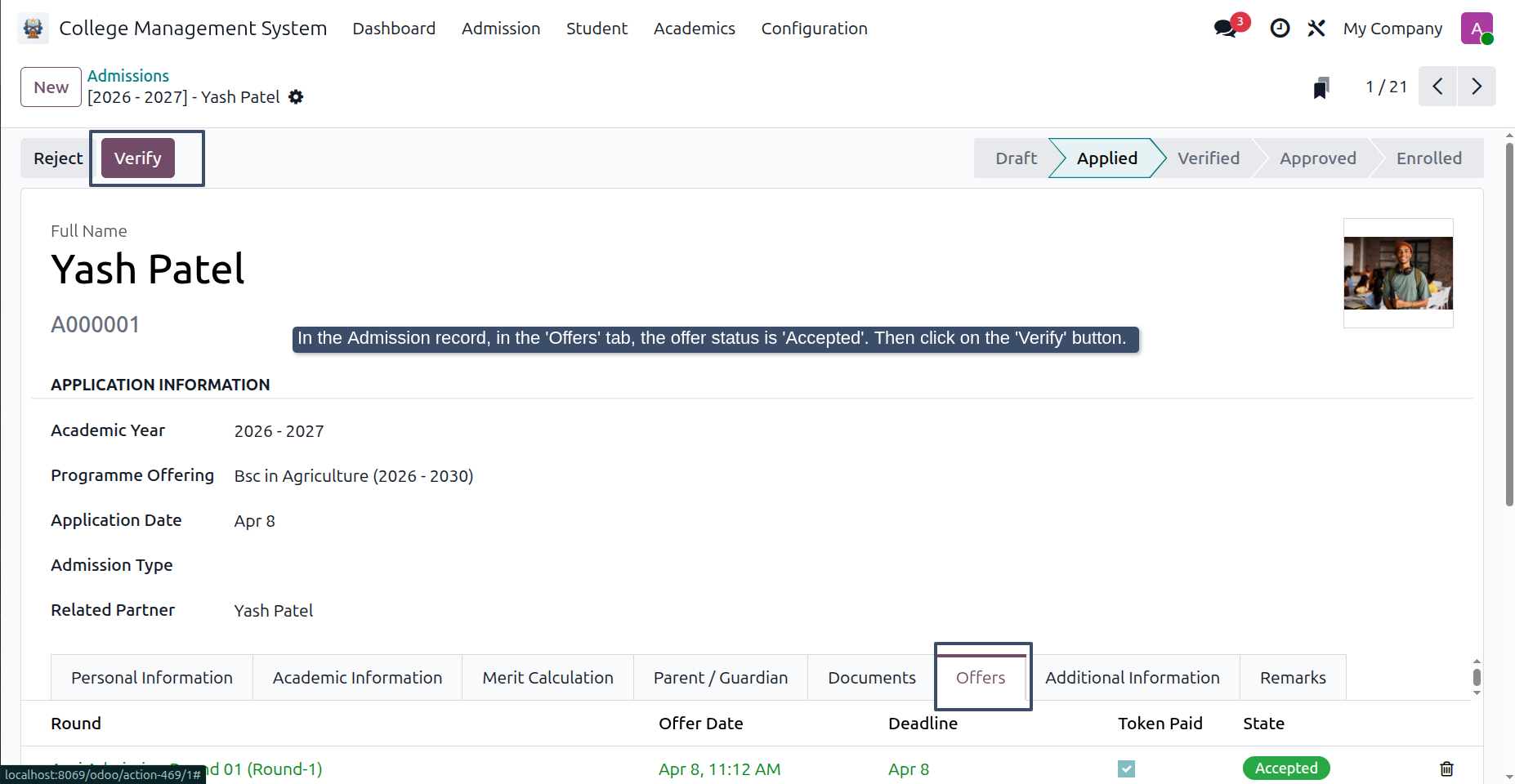The width and height of the screenshot is (1515, 784).
Task: Switch to the Documents tab
Action: coord(872,678)
